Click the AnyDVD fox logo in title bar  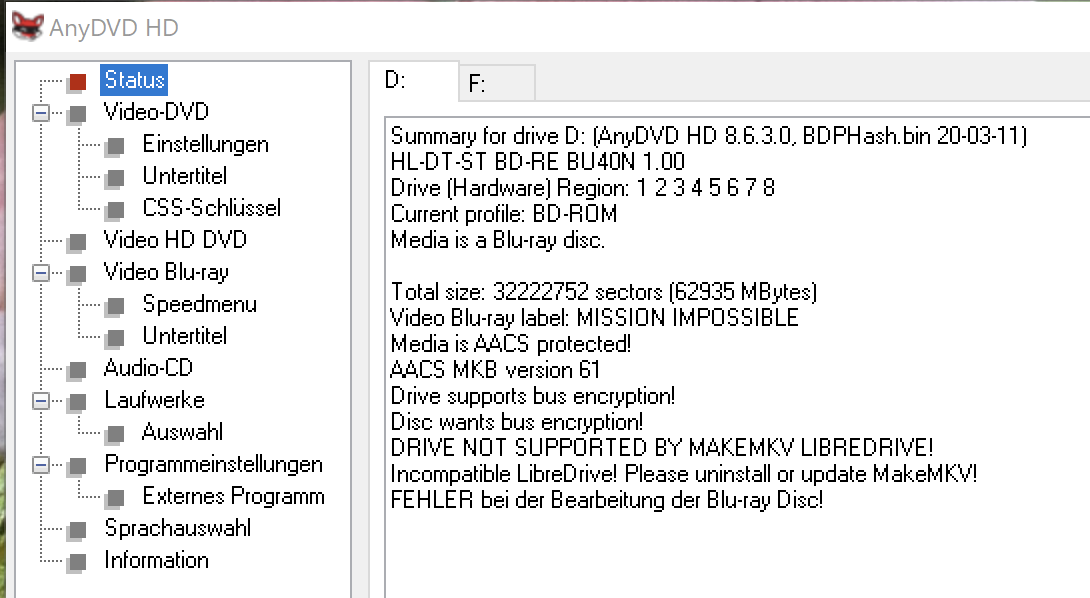(x=27, y=26)
